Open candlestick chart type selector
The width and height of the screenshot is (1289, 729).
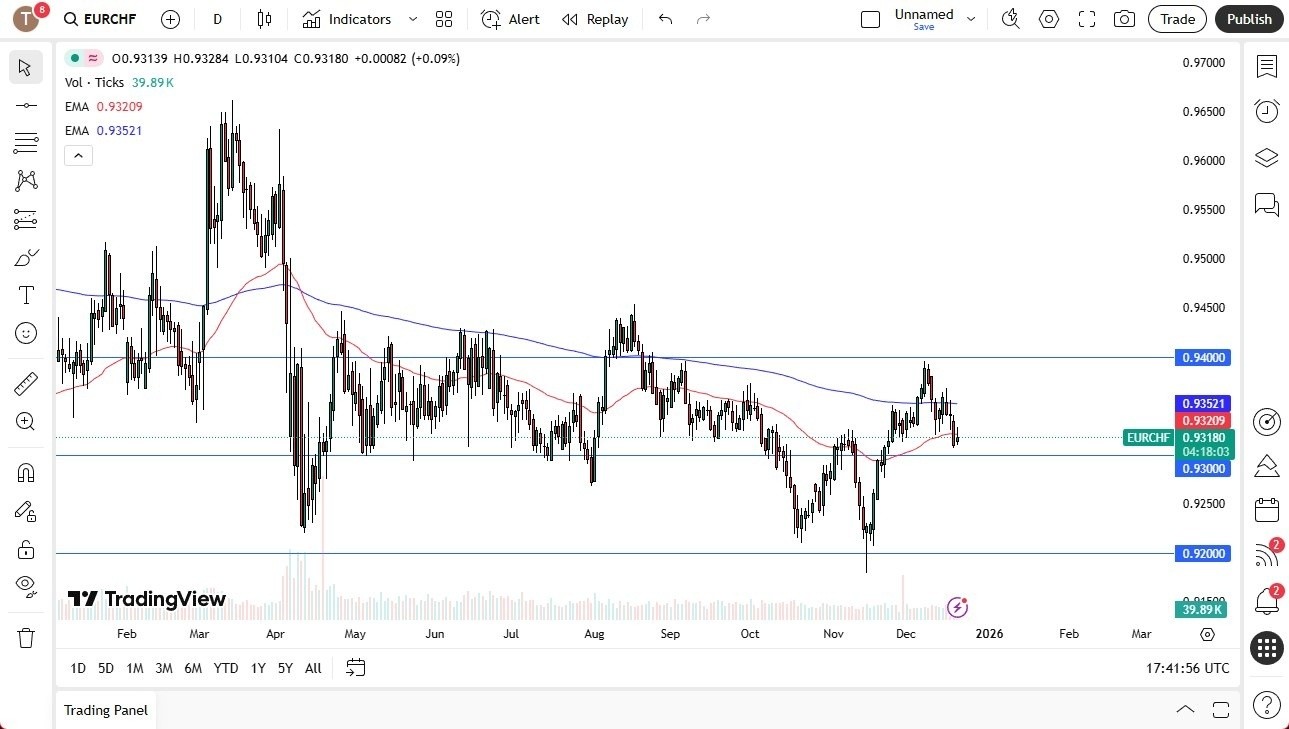tap(264, 19)
